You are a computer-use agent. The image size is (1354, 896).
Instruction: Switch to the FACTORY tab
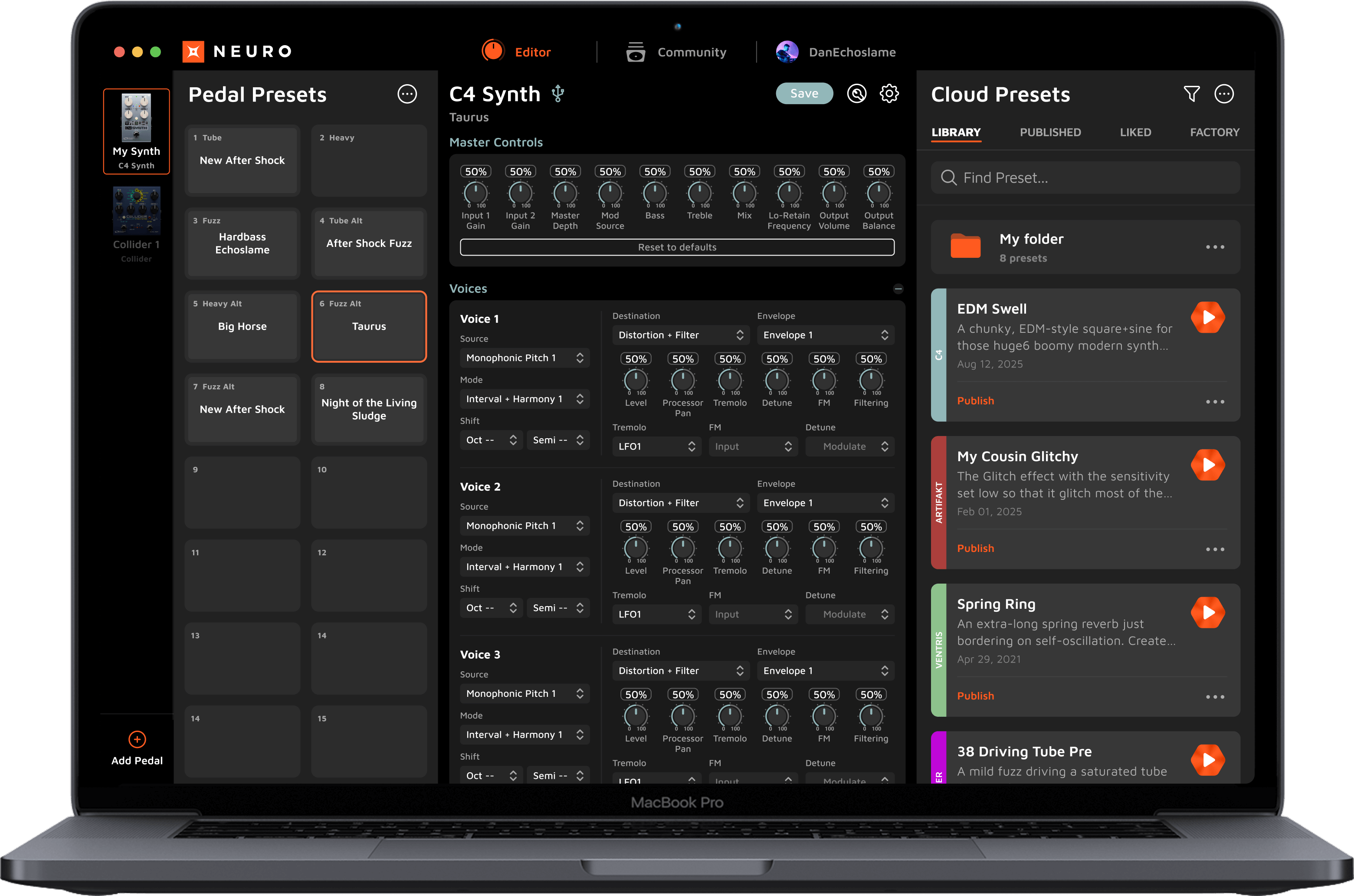click(x=1214, y=132)
